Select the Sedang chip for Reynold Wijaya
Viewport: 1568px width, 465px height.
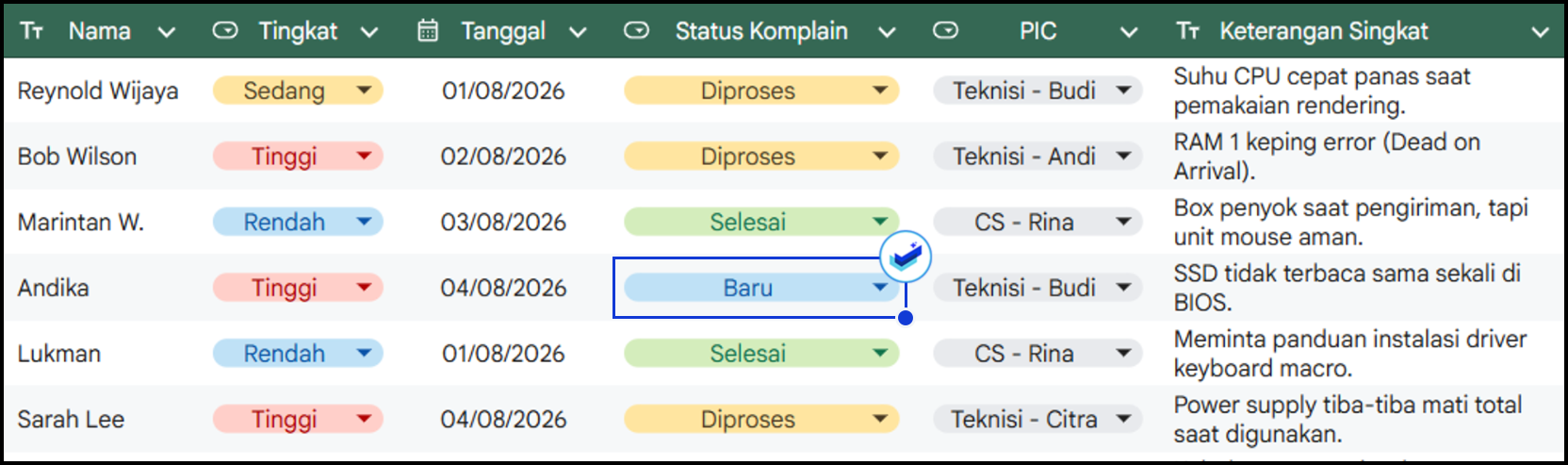(x=298, y=91)
